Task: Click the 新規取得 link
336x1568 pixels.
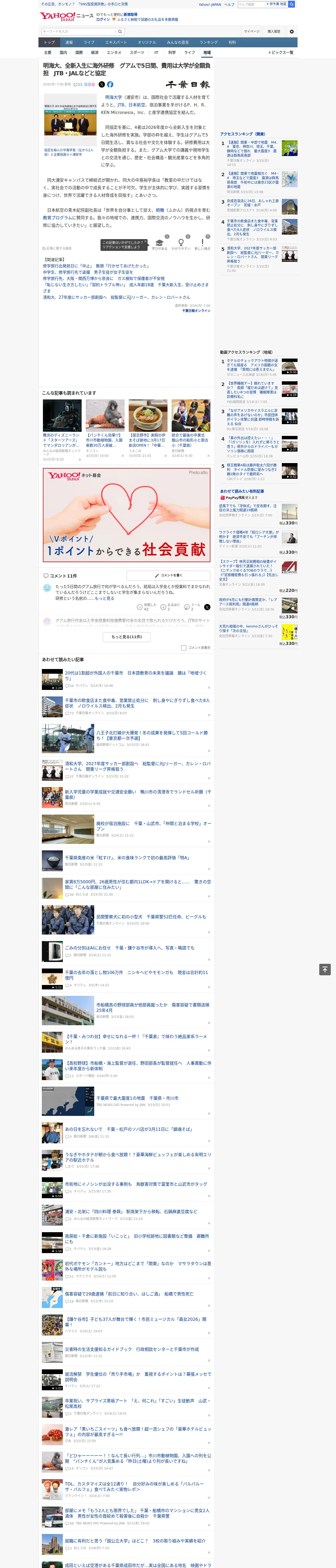Action: tap(131, 14)
